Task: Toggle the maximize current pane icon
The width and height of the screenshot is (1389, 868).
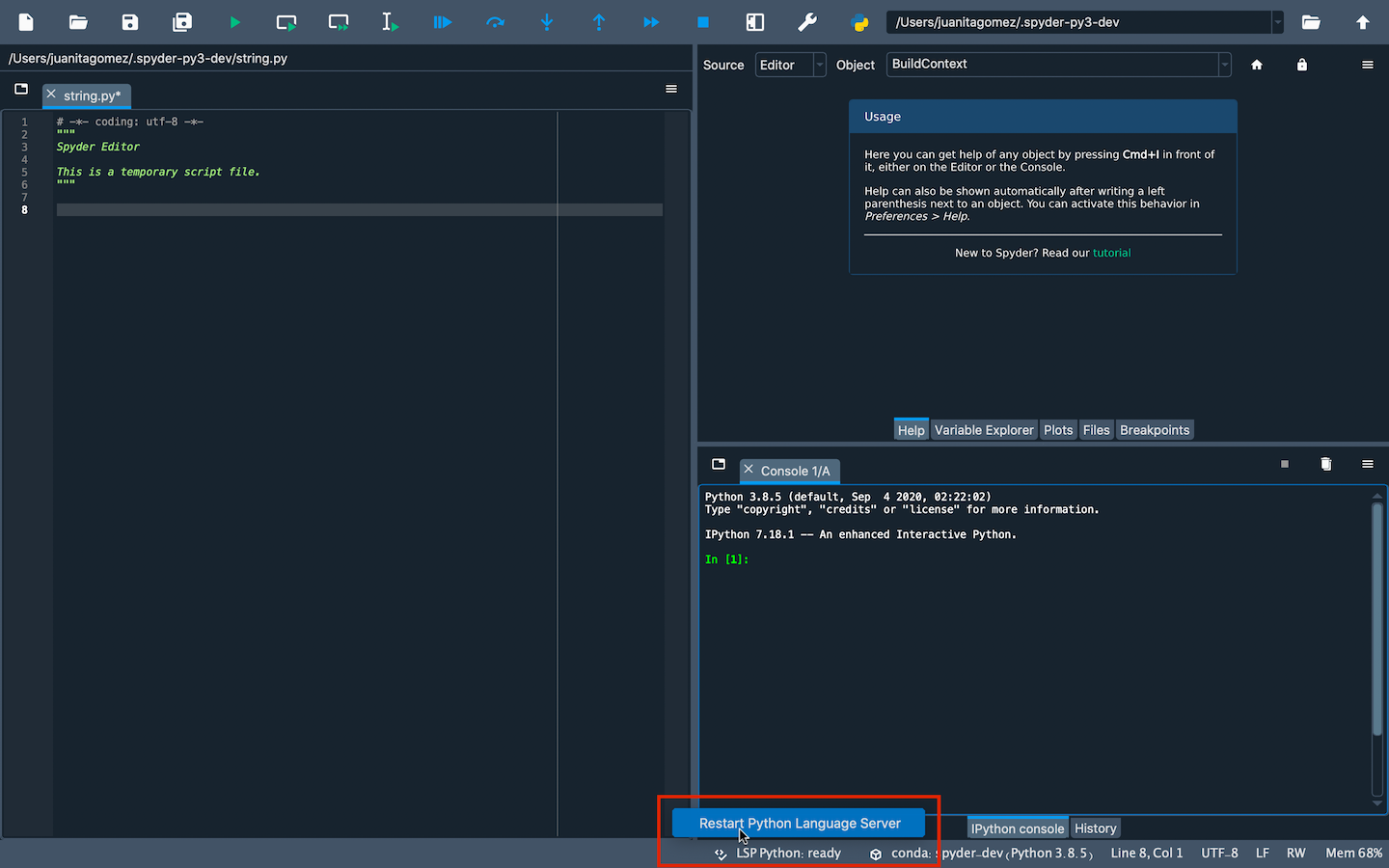Action: click(755, 21)
